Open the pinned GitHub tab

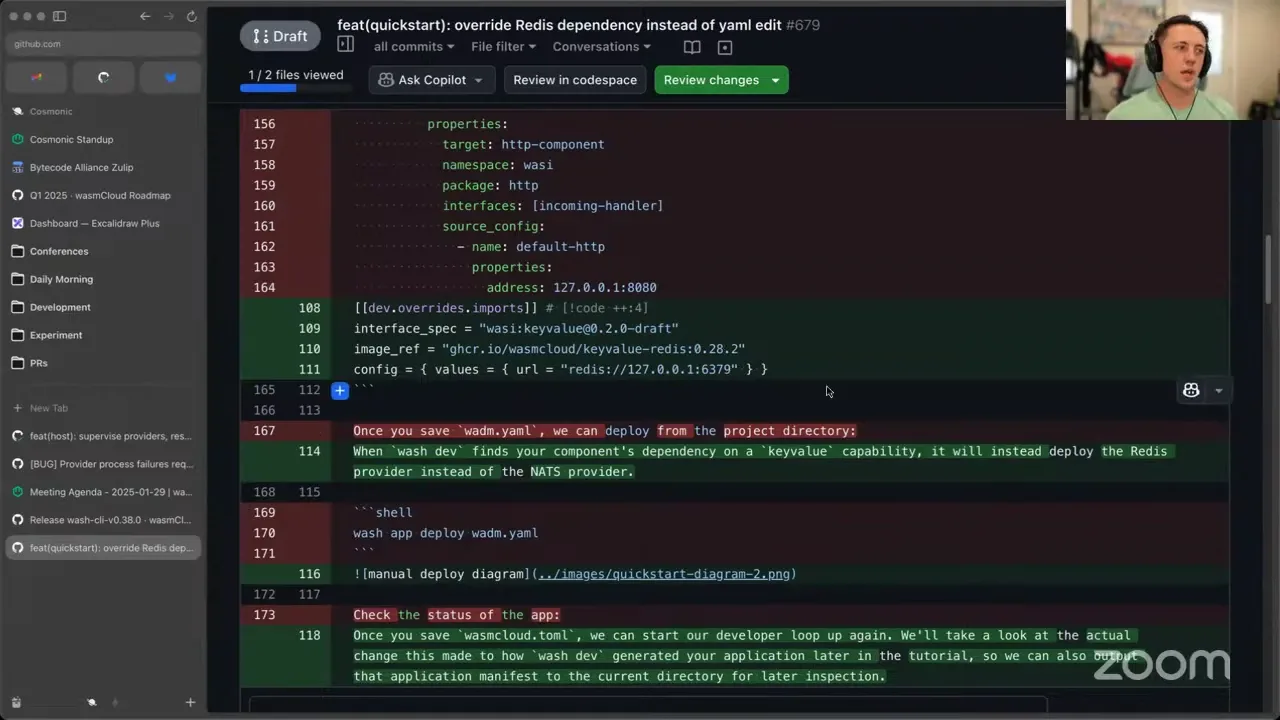[104, 77]
